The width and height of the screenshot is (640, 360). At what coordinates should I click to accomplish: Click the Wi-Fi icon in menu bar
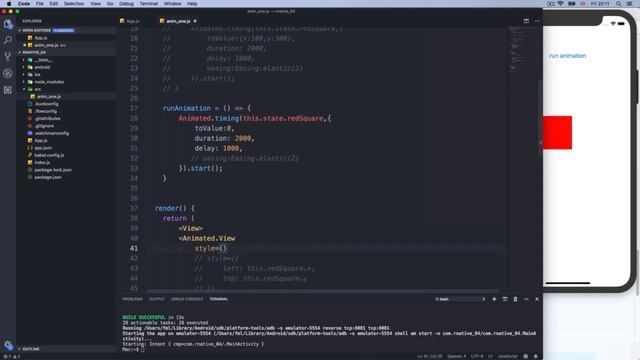coord(560,4)
